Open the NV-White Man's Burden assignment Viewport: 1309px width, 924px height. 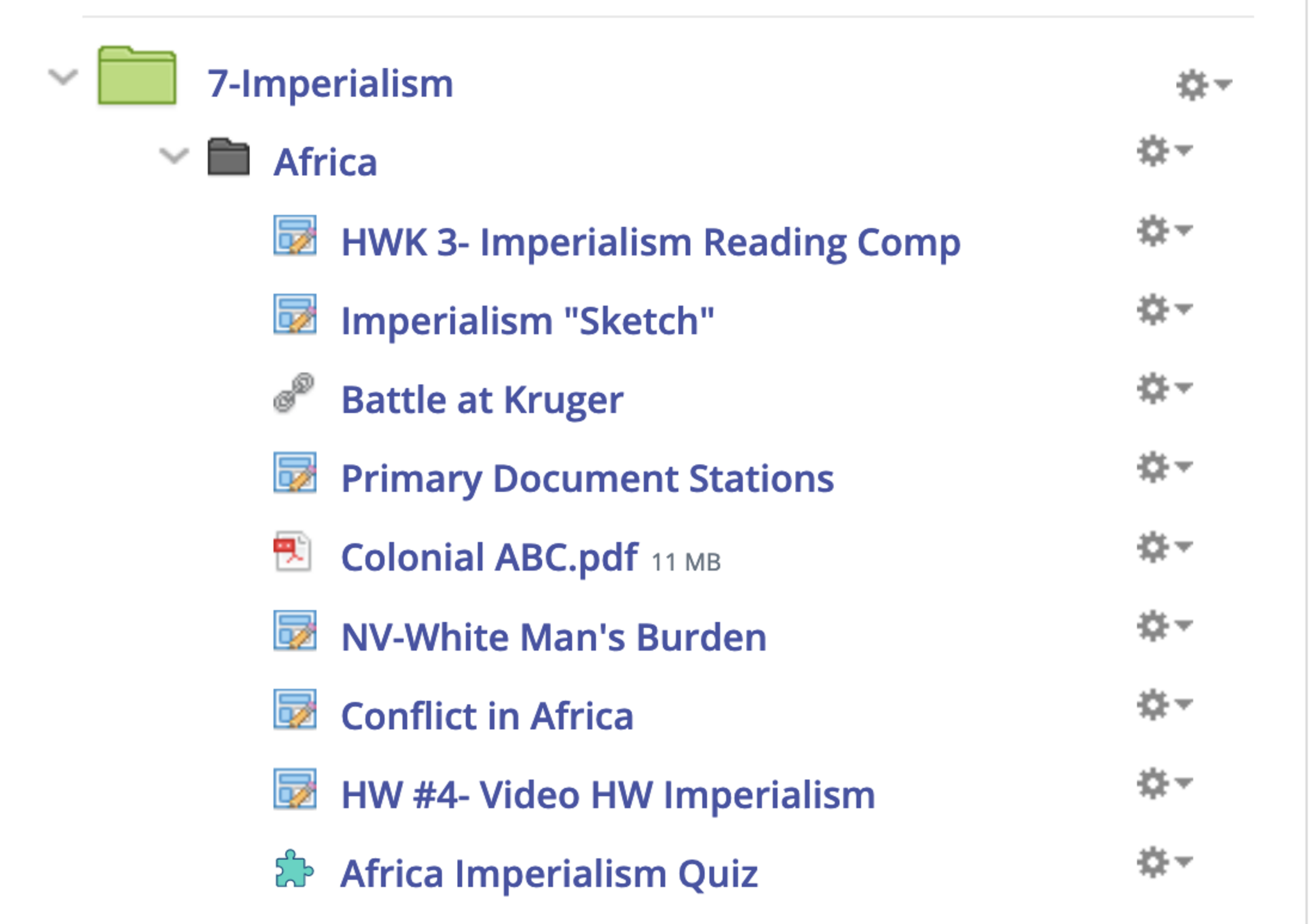pyautogui.click(x=554, y=637)
